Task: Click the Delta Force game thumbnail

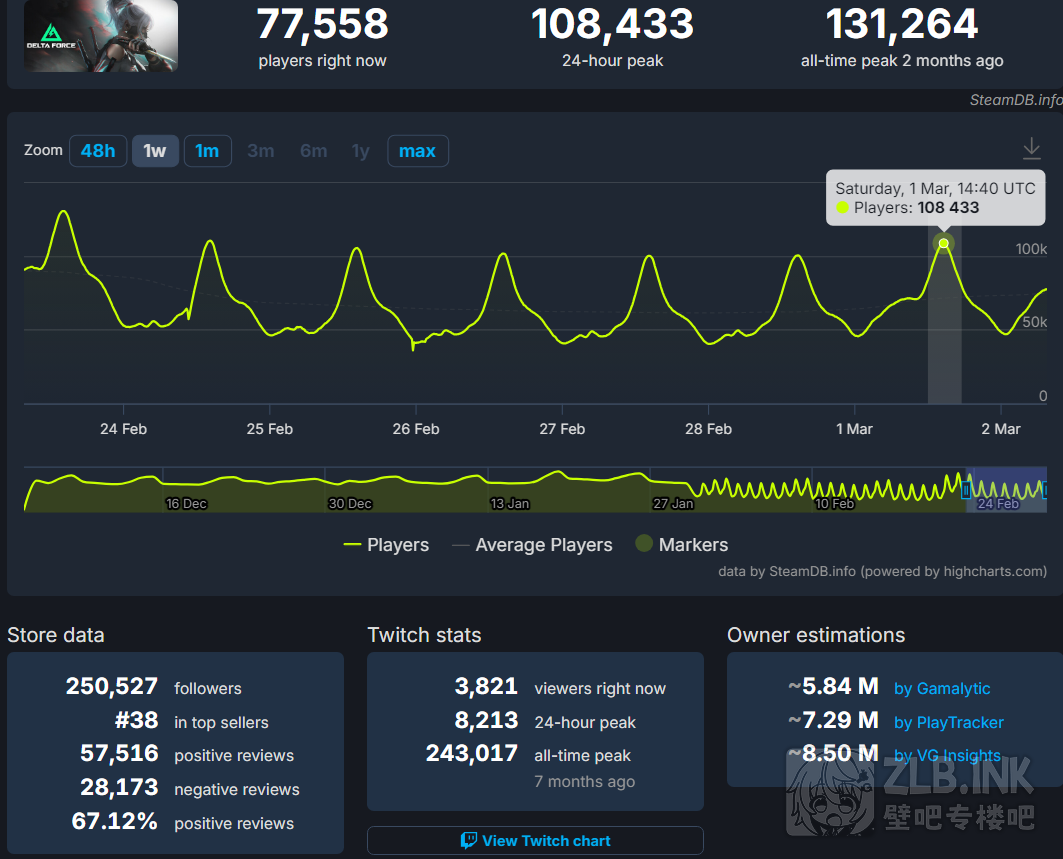Action: 101,36
